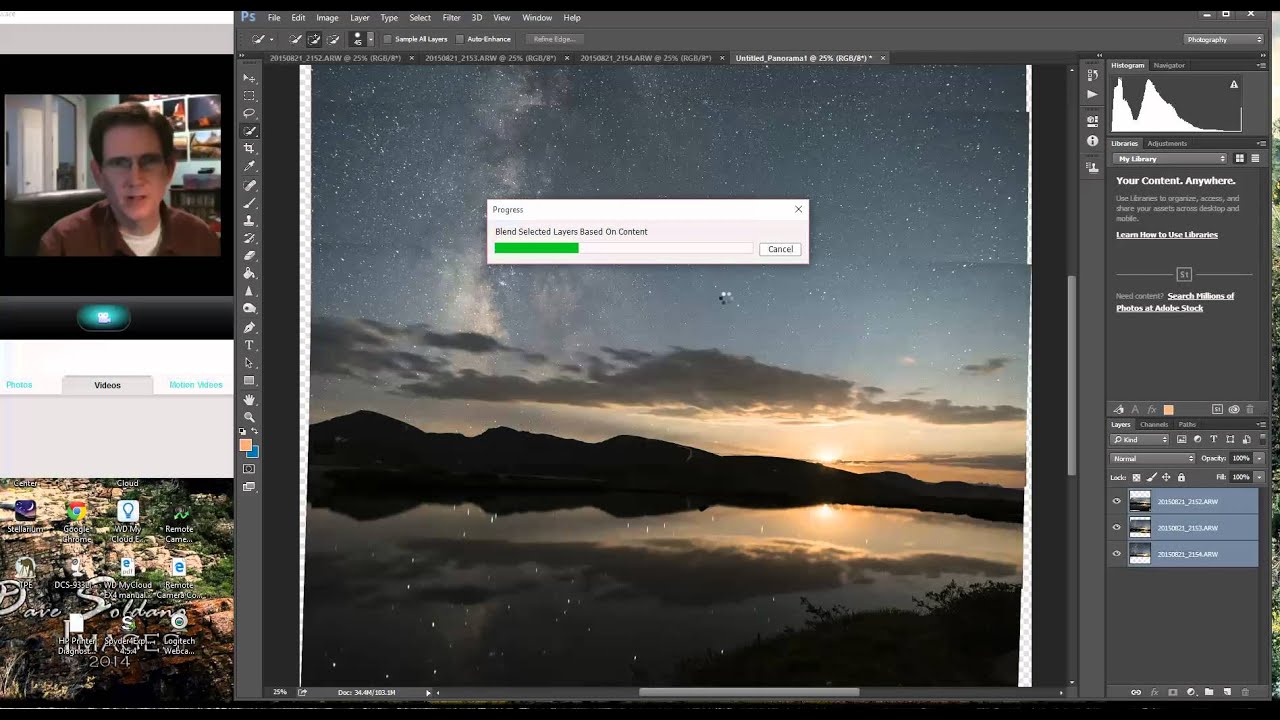The width and height of the screenshot is (1280, 720).
Task: Click the Refine Edge button
Action: [x=554, y=39]
